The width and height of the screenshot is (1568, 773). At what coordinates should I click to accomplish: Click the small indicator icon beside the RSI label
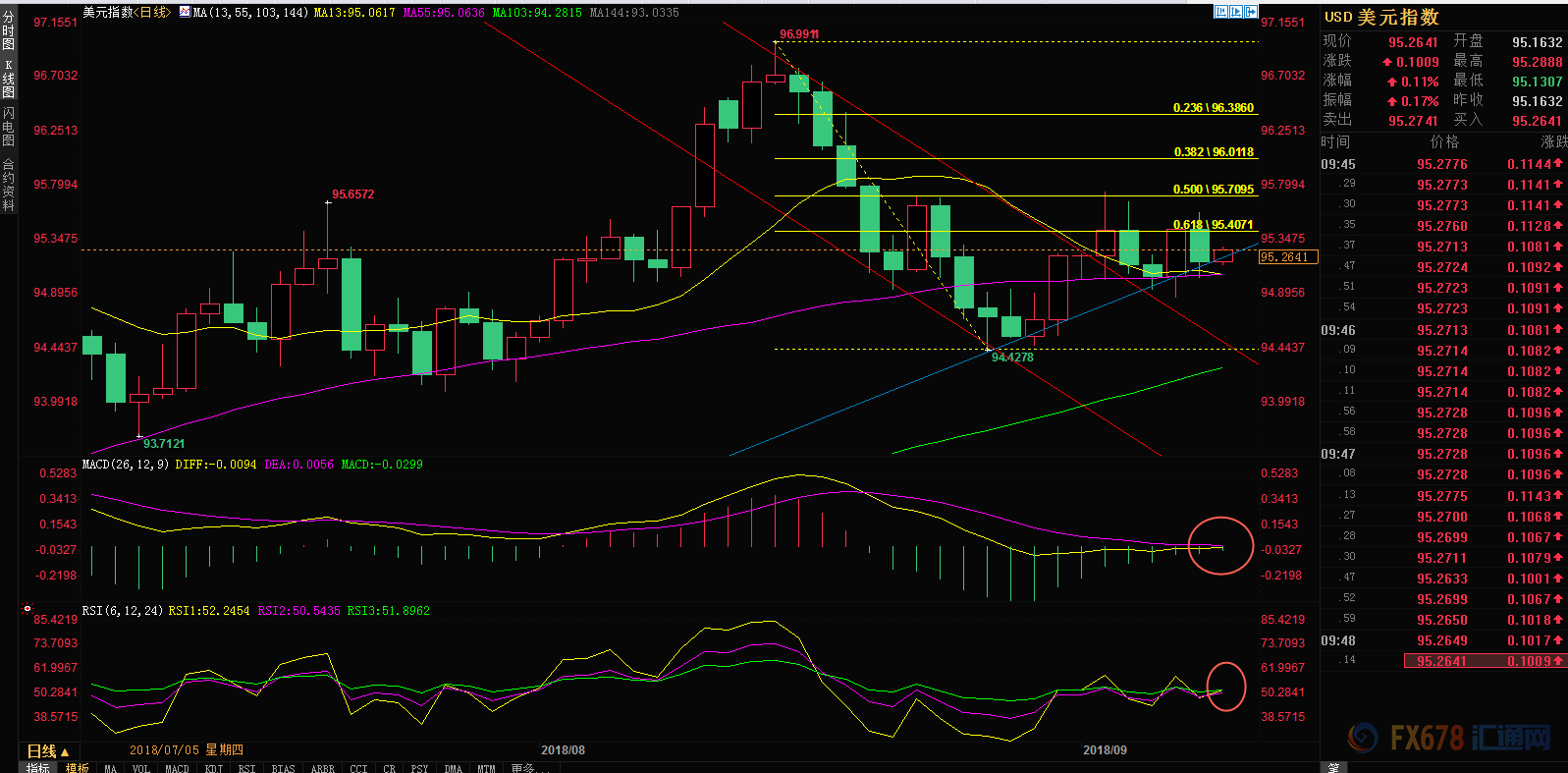pyautogui.click(x=27, y=610)
